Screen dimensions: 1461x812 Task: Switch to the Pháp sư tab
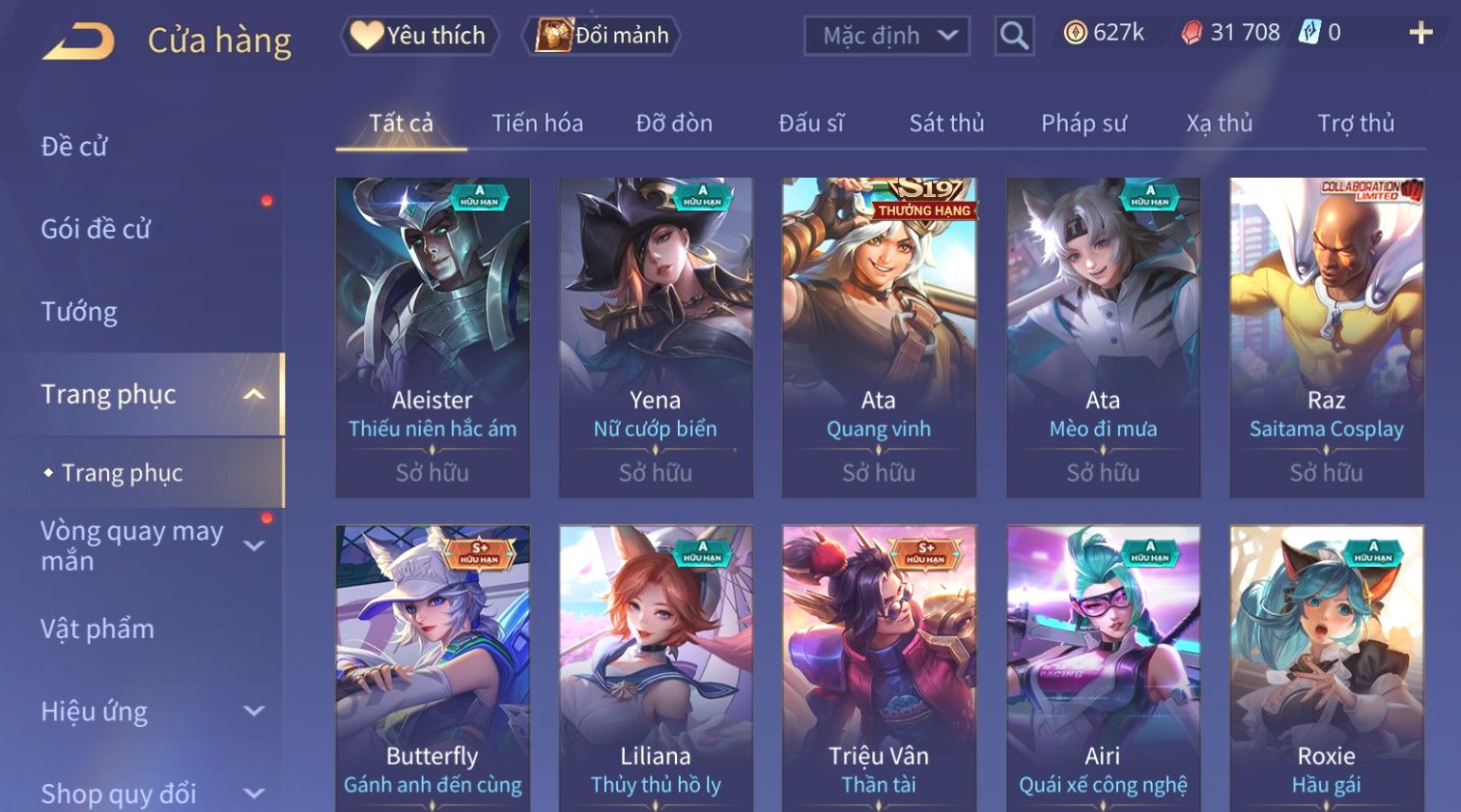tap(1083, 124)
